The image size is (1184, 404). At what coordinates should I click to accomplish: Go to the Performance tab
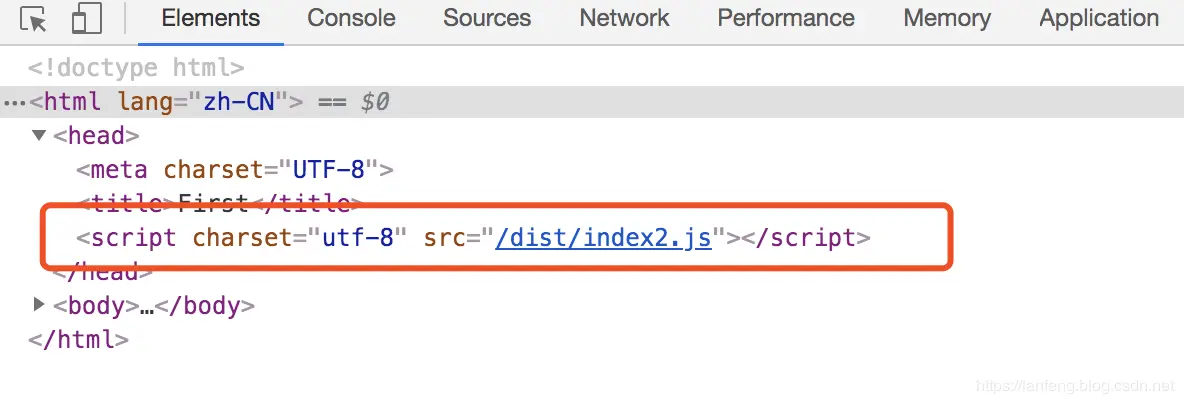[x=786, y=18]
